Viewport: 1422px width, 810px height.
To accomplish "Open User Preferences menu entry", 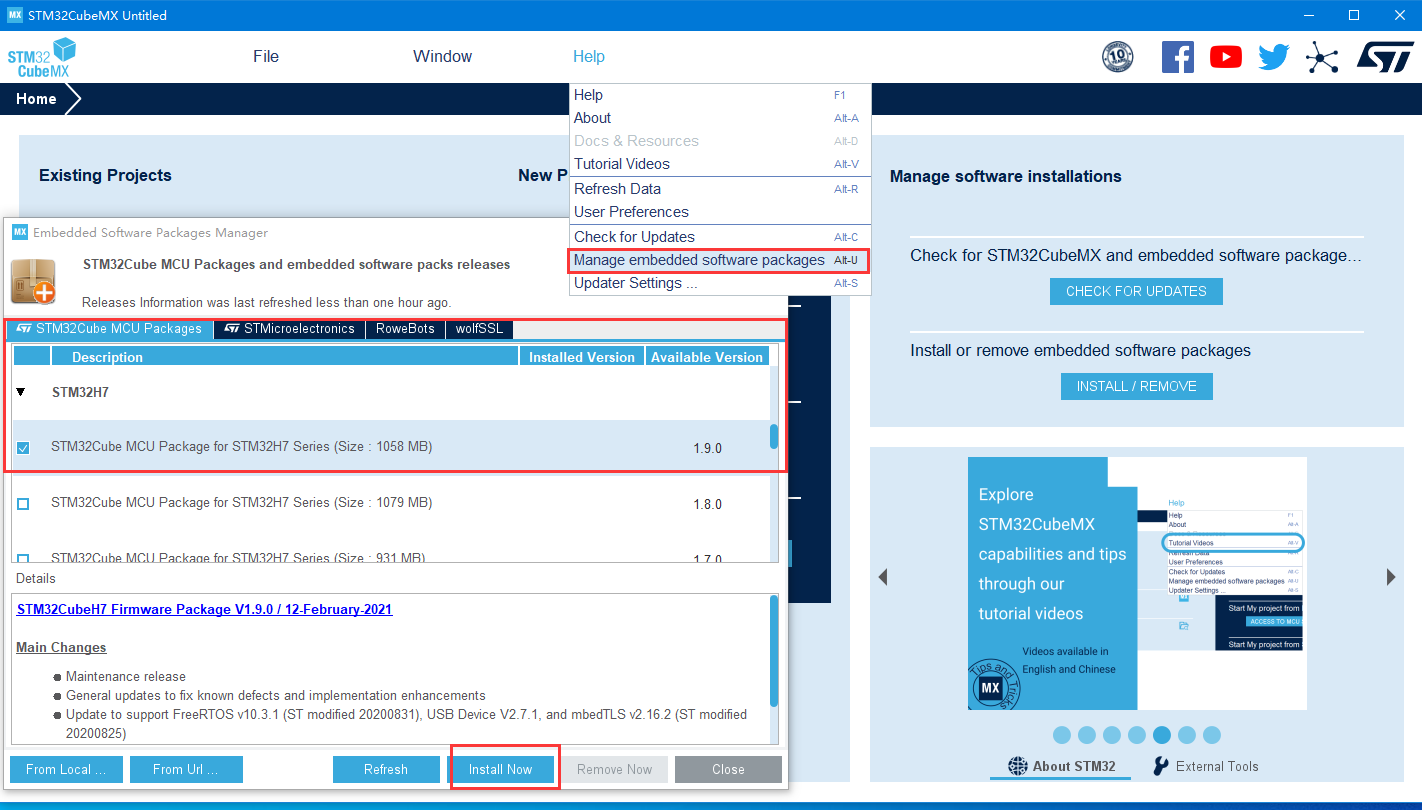I will (x=720, y=212).
